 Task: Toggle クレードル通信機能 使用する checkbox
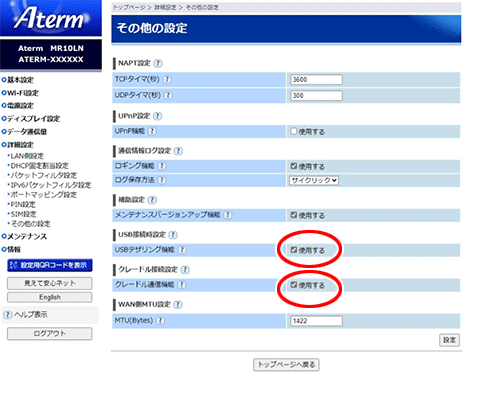click(x=293, y=285)
